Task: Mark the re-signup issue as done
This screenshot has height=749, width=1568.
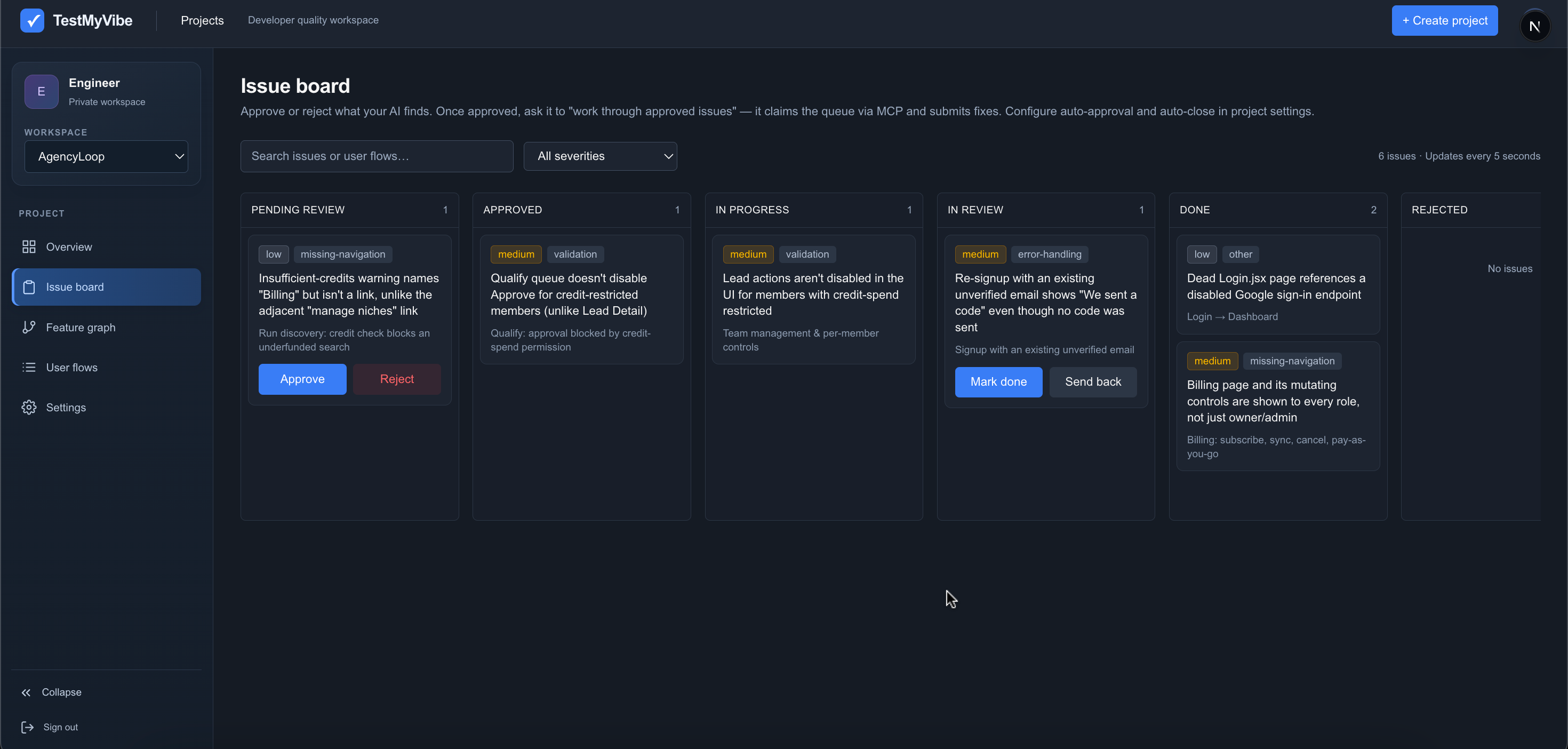Action: pyautogui.click(x=998, y=382)
